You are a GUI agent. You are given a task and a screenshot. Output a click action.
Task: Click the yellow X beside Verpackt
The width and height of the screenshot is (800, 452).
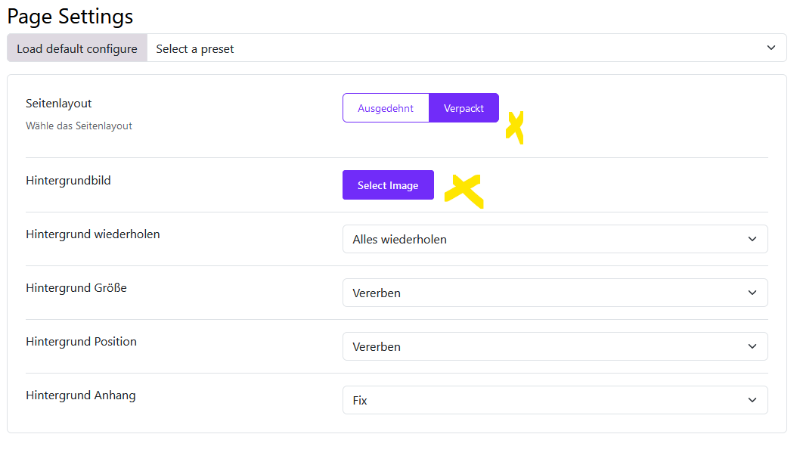pos(515,128)
